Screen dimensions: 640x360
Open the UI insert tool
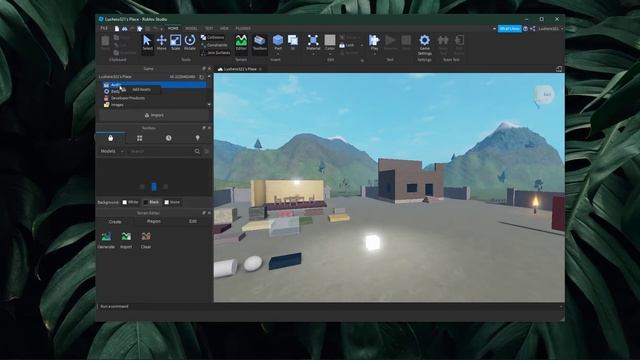(x=293, y=42)
